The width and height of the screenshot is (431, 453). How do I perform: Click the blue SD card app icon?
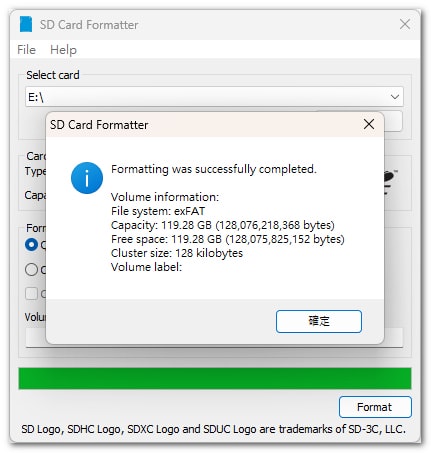pyautogui.click(x=26, y=24)
